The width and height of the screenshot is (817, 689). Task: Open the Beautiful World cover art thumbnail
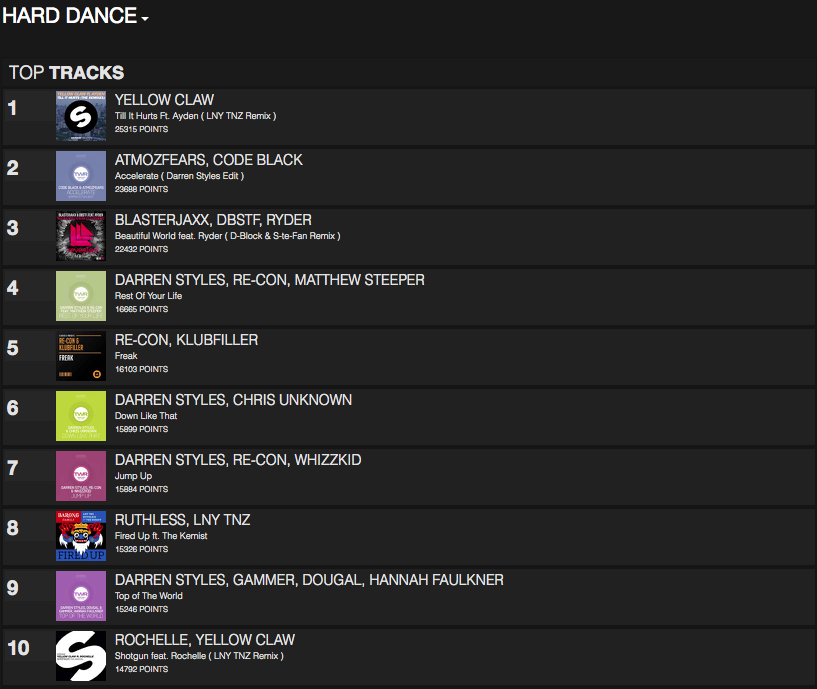pos(81,236)
